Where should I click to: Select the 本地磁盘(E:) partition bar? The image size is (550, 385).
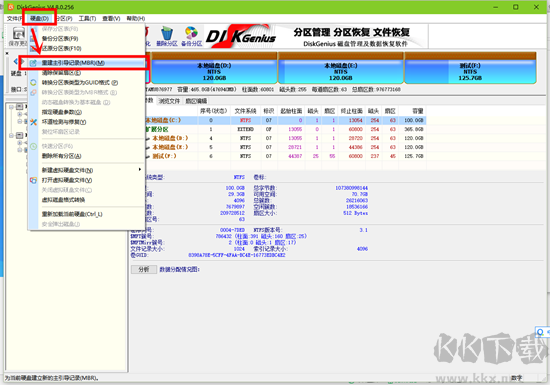tap(341, 68)
